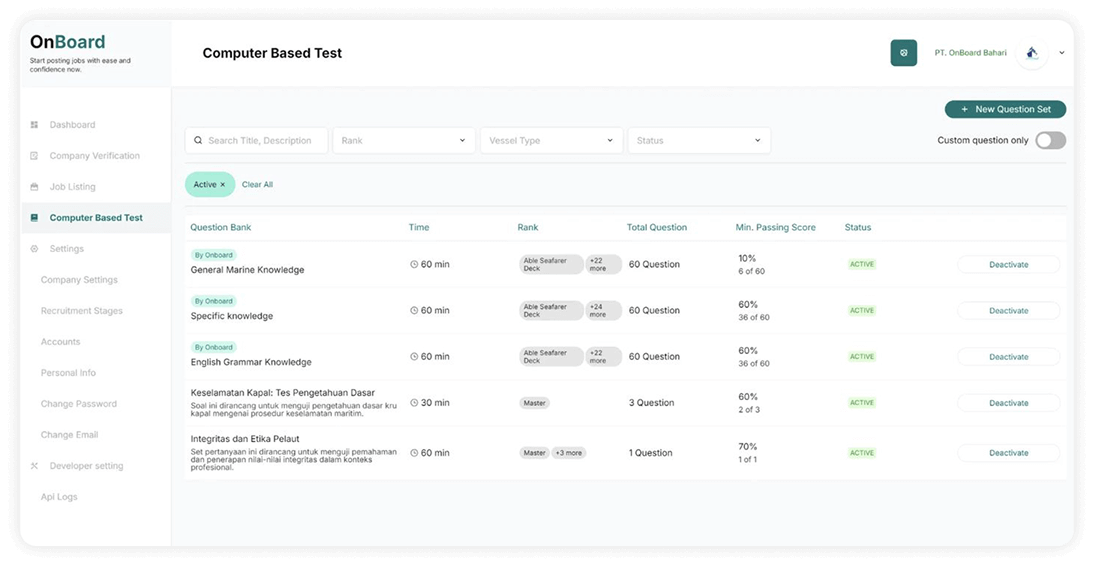Viewport: 1094px width, 566px height.
Task: Click the Clear All filters link
Action: coord(257,185)
